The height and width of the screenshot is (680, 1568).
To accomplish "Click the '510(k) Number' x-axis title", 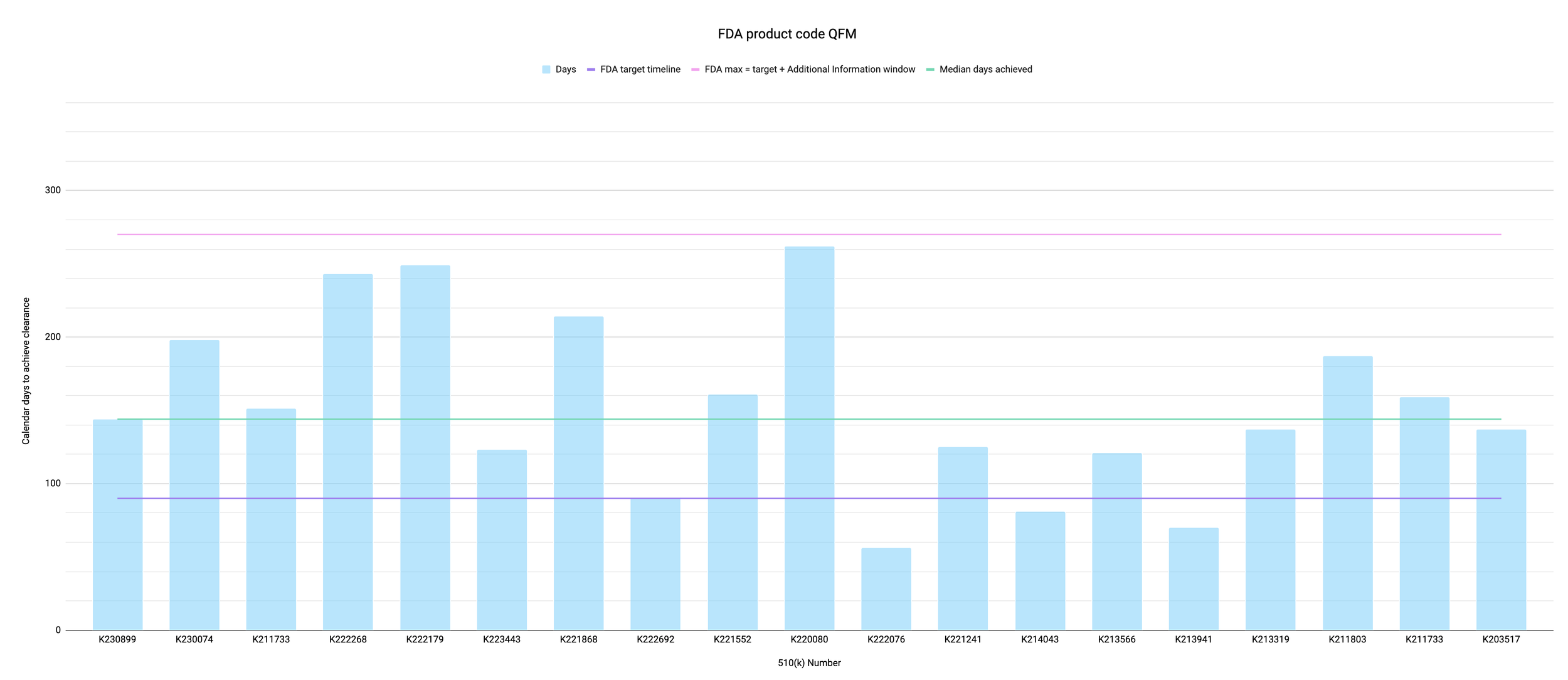I will (809, 663).
